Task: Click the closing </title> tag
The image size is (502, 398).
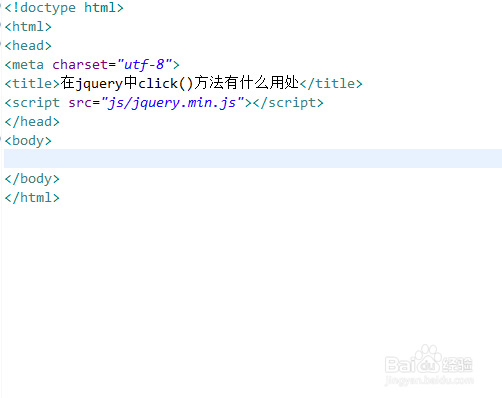Action: pyautogui.click(x=331, y=84)
